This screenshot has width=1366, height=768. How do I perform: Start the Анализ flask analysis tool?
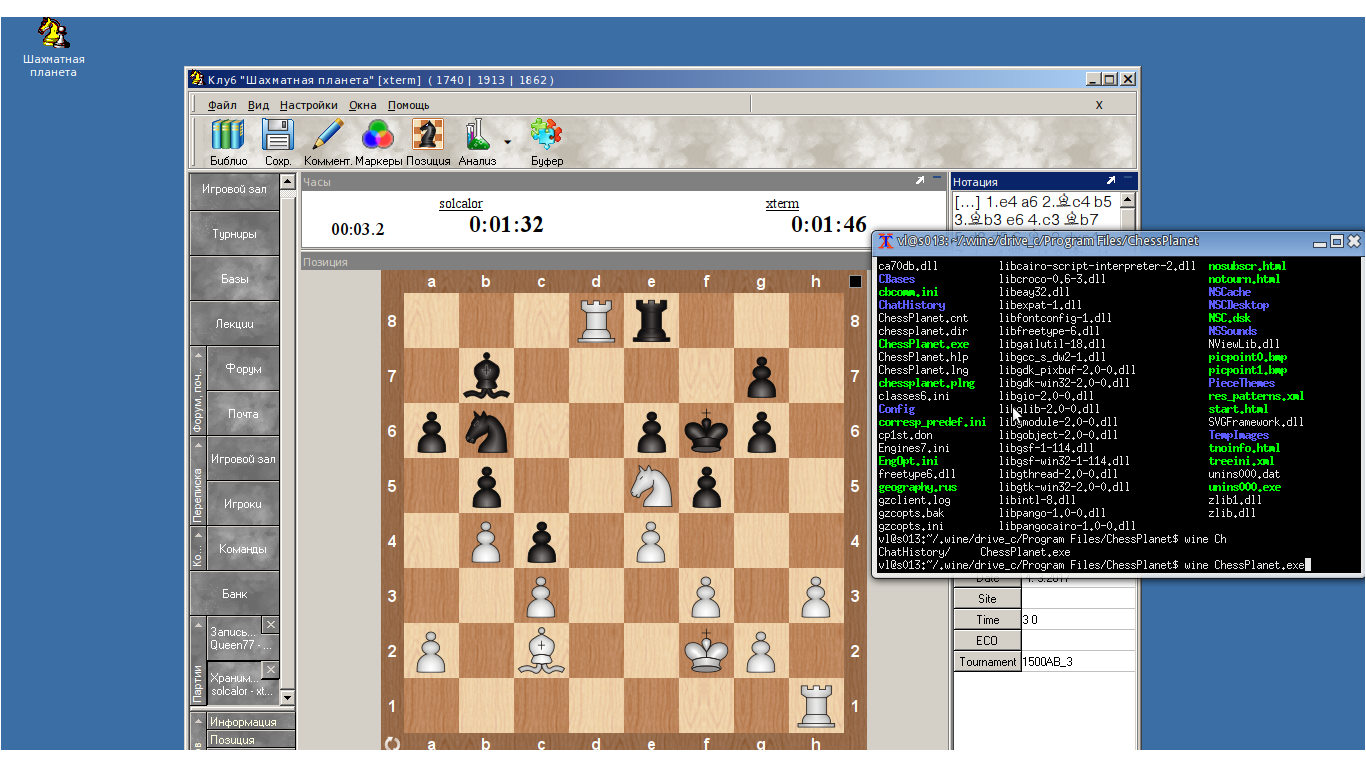point(477,141)
